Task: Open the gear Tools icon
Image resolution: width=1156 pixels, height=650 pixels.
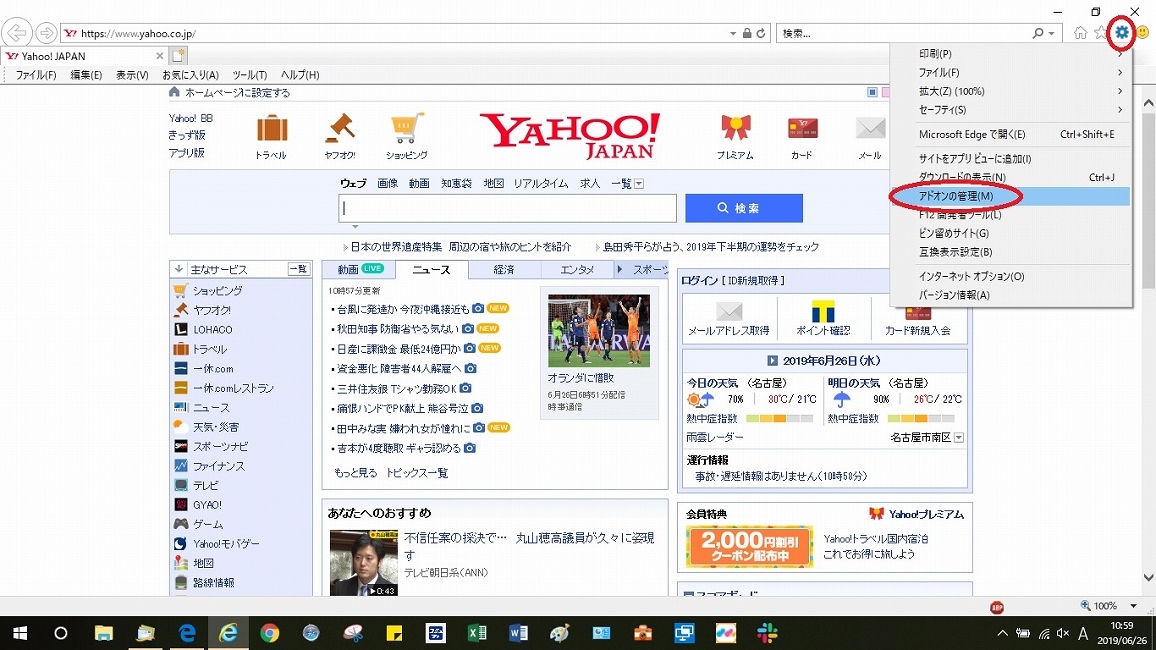Action: click(x=1121, y=32)
